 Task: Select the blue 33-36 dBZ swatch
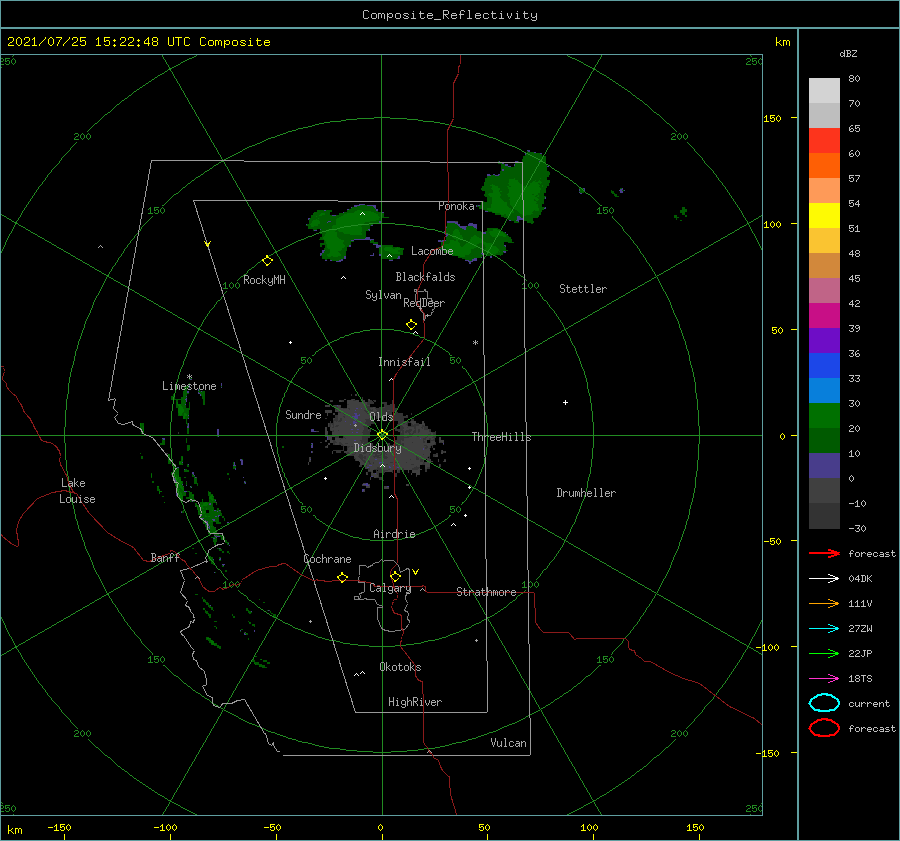tap(824, 366)
